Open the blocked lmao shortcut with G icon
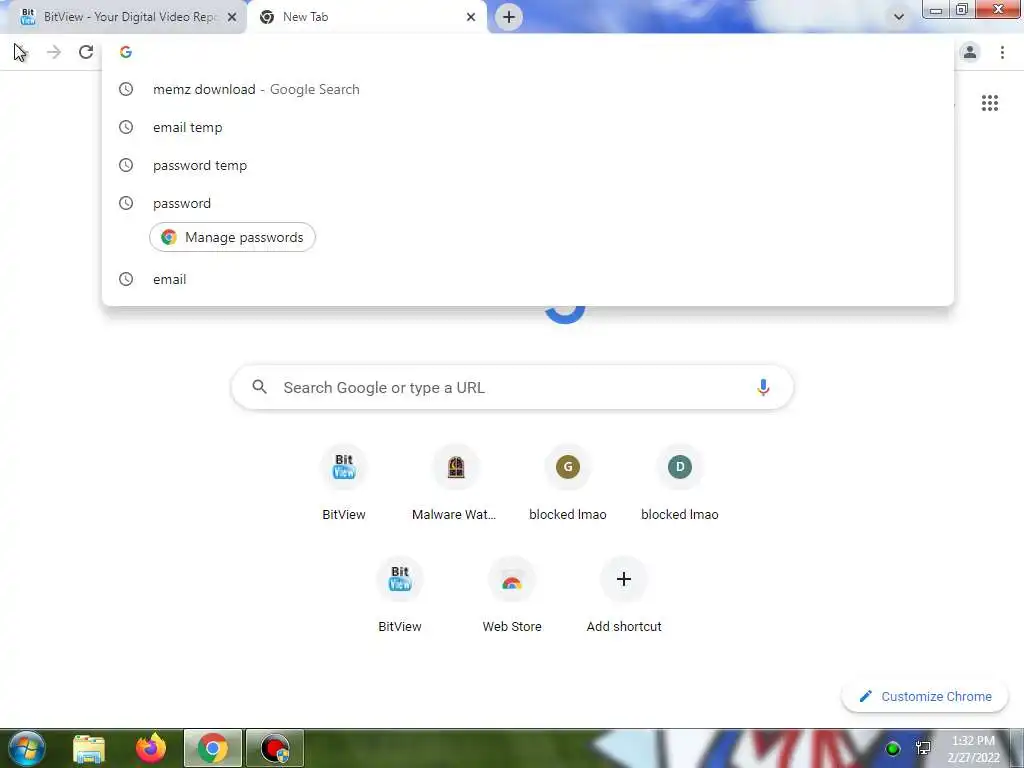The image size is (1024, 768). [568, 483]
